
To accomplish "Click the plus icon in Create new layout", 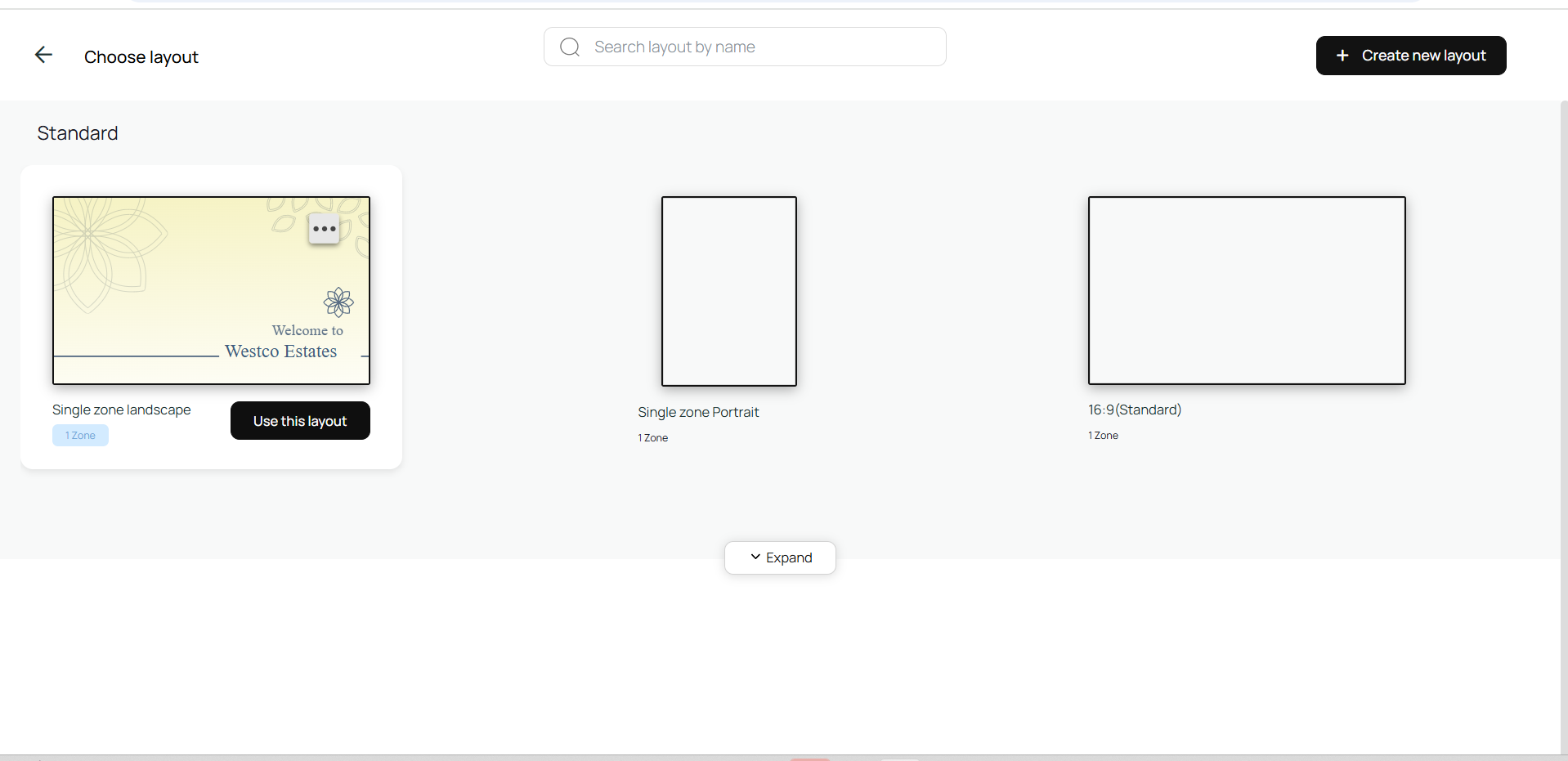I will (x=1342, y=56).
